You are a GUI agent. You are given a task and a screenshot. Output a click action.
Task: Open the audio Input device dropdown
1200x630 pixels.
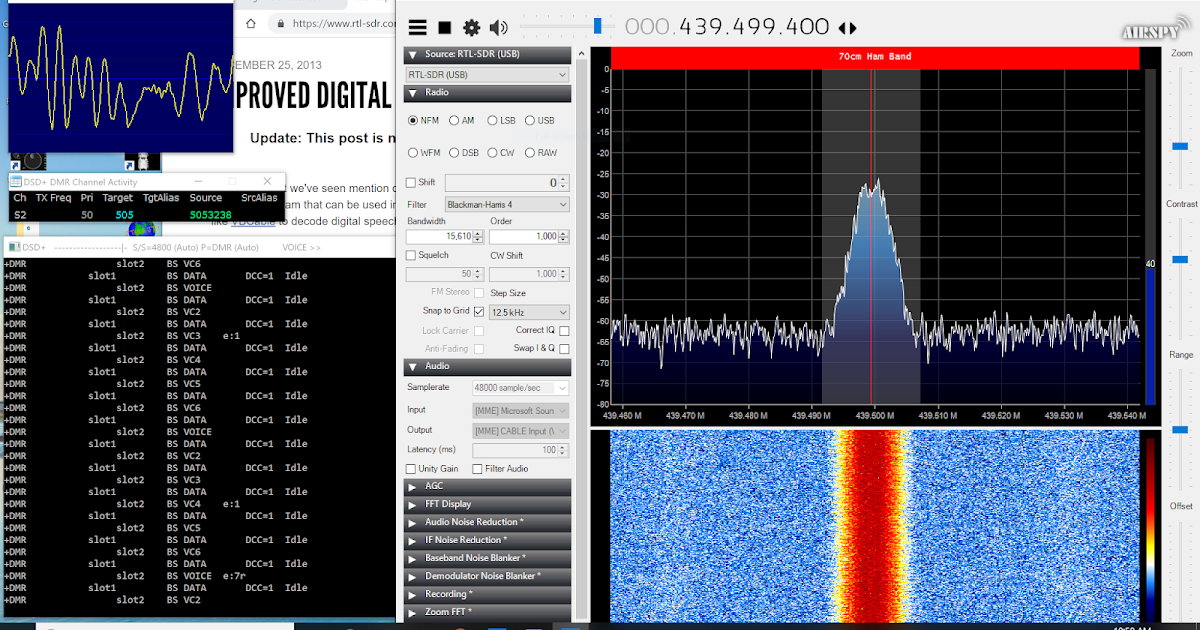click(520, 410)
